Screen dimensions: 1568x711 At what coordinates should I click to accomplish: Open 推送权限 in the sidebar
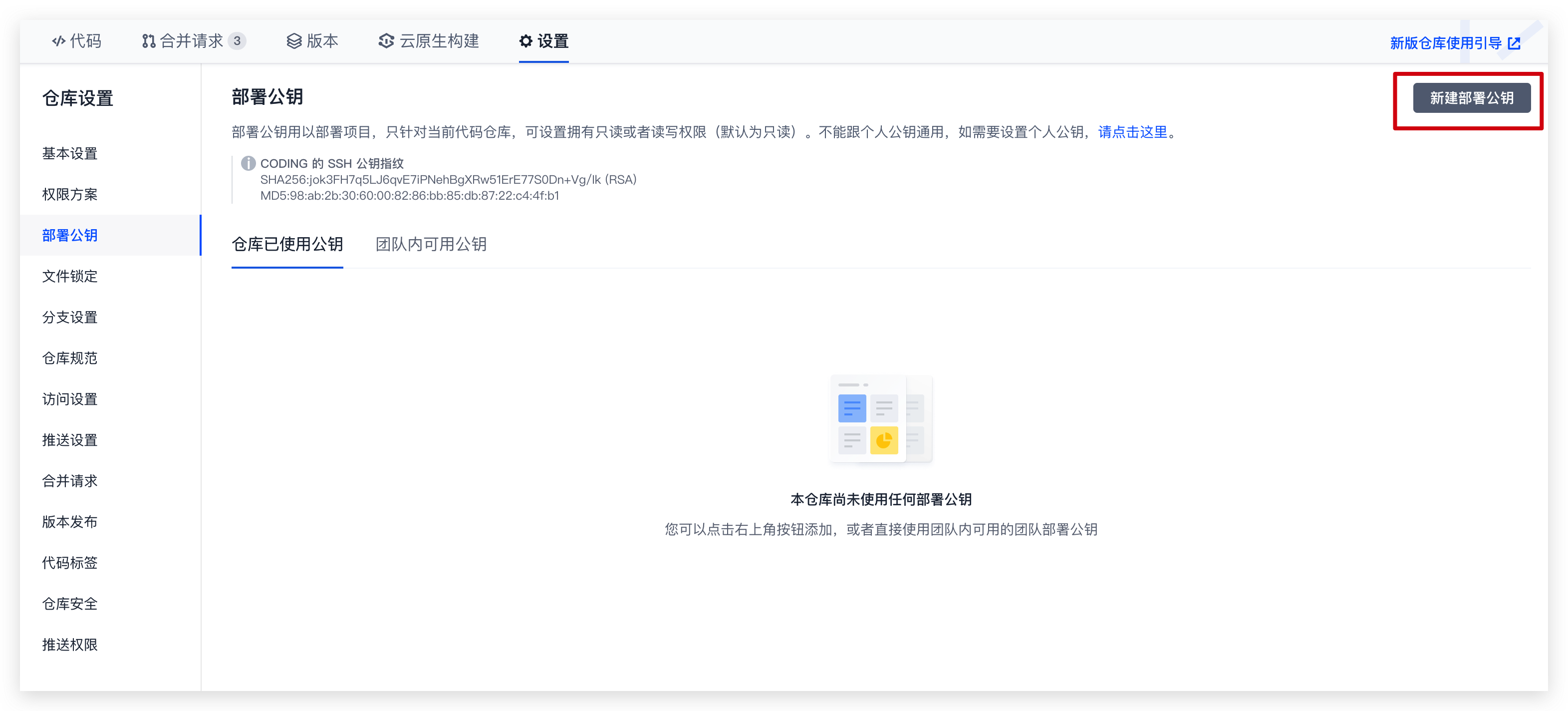(x=70, y=645)
